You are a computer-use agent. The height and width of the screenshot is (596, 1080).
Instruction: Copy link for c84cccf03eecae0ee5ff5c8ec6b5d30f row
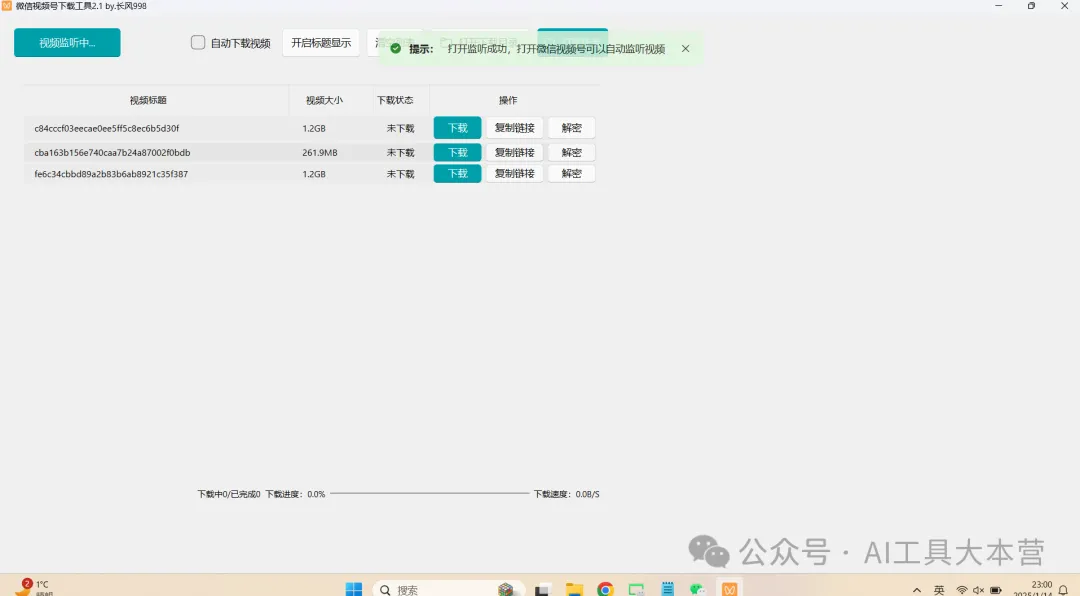(515, 127)
